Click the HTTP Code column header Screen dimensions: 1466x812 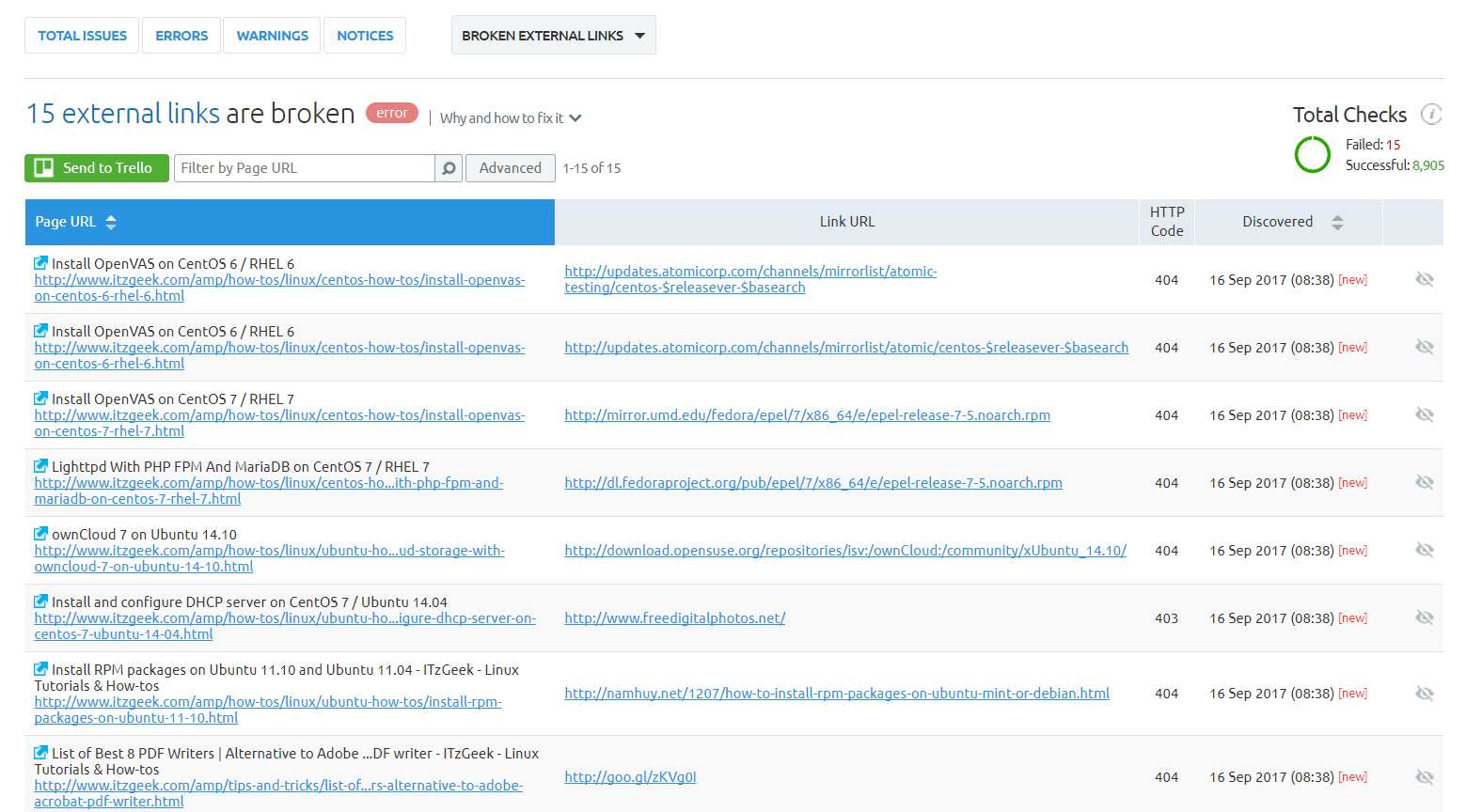pyautogui.click(x=1167, y=222)
